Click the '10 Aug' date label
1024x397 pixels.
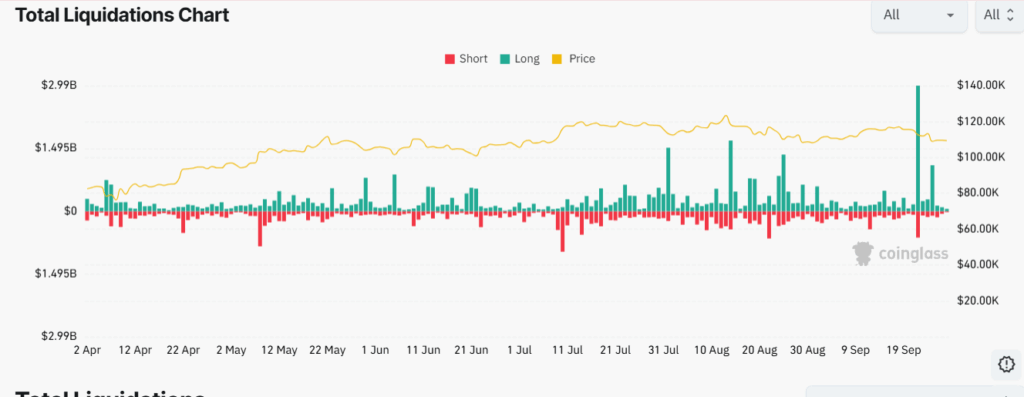click(x=711, y=351)
